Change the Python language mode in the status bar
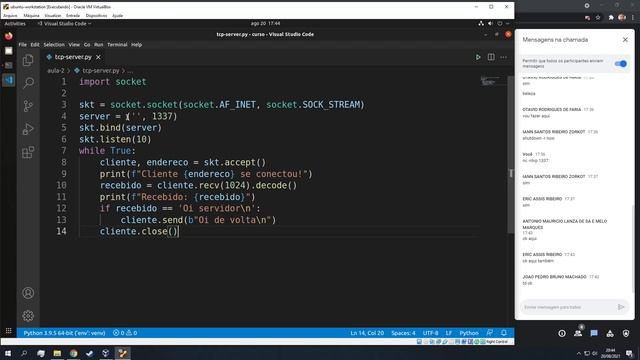 (x=469, y=333)
